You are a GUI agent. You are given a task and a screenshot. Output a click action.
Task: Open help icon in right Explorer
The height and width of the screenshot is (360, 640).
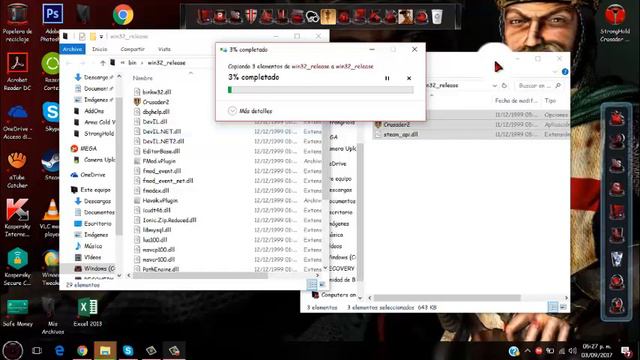tap(565, 72)
